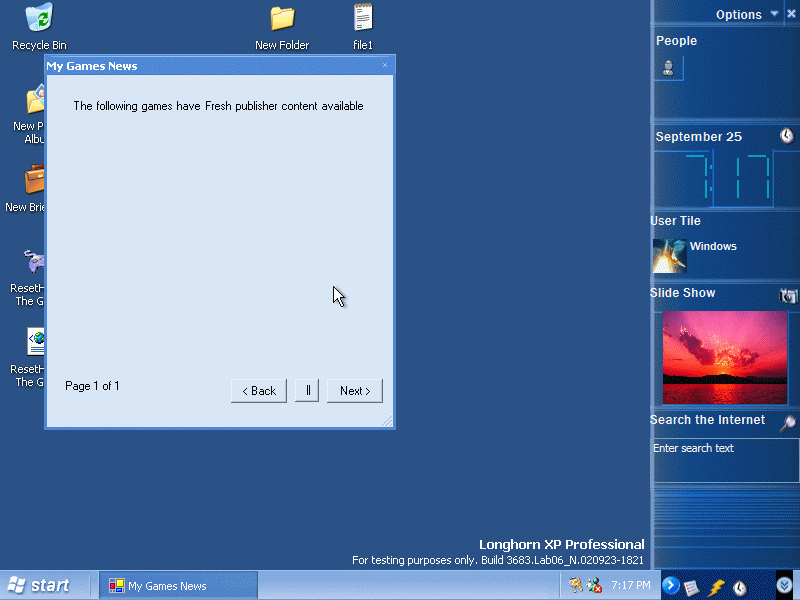Screen dimensions: 800x600
Task: Click the Next button
Action: (x=355, y=391)
